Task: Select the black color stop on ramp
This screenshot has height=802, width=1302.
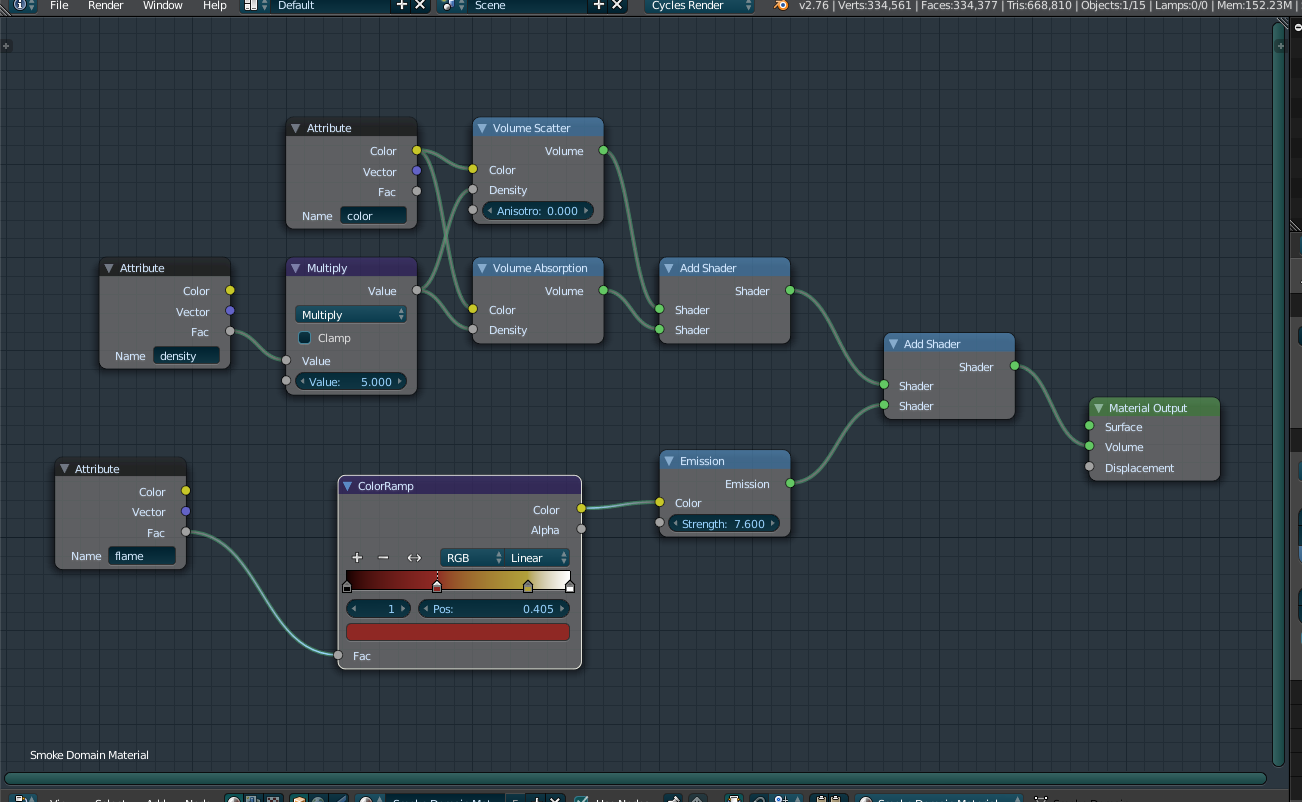Action: pos(347,586)
